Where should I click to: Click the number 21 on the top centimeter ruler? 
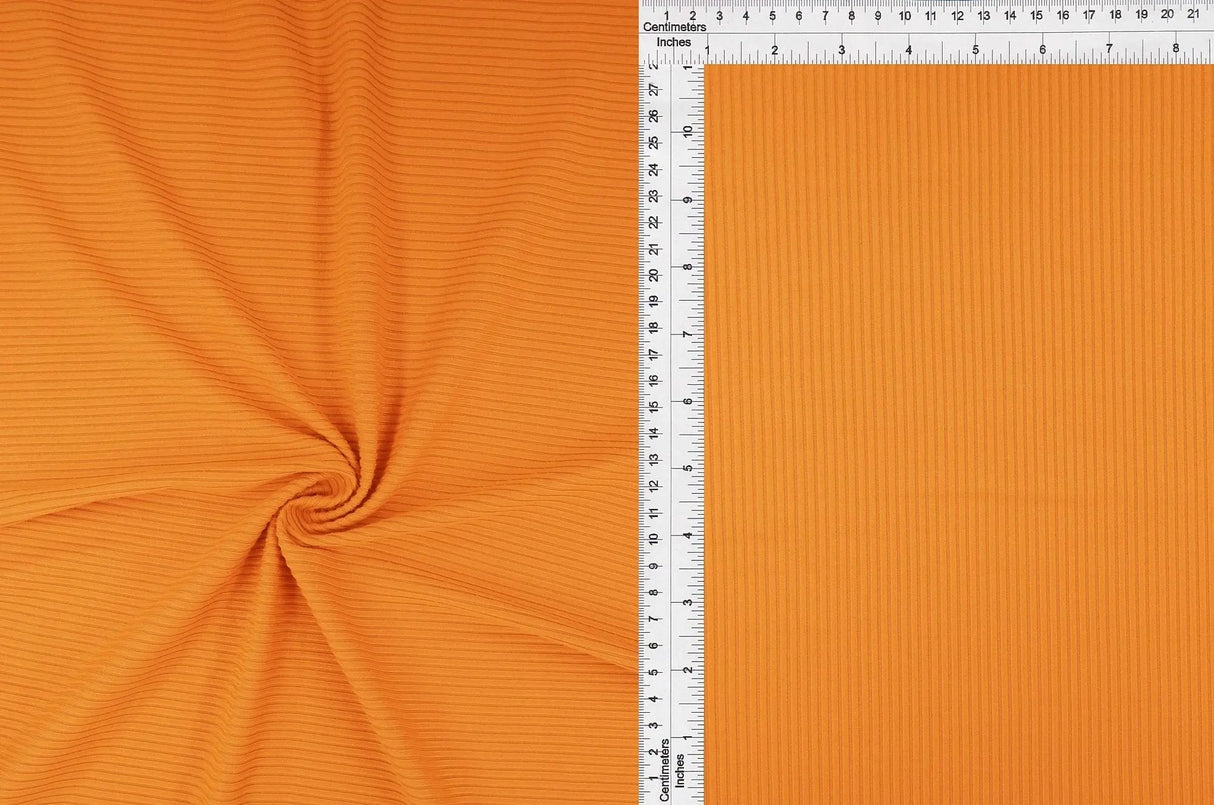click(x=1193, y=13)
